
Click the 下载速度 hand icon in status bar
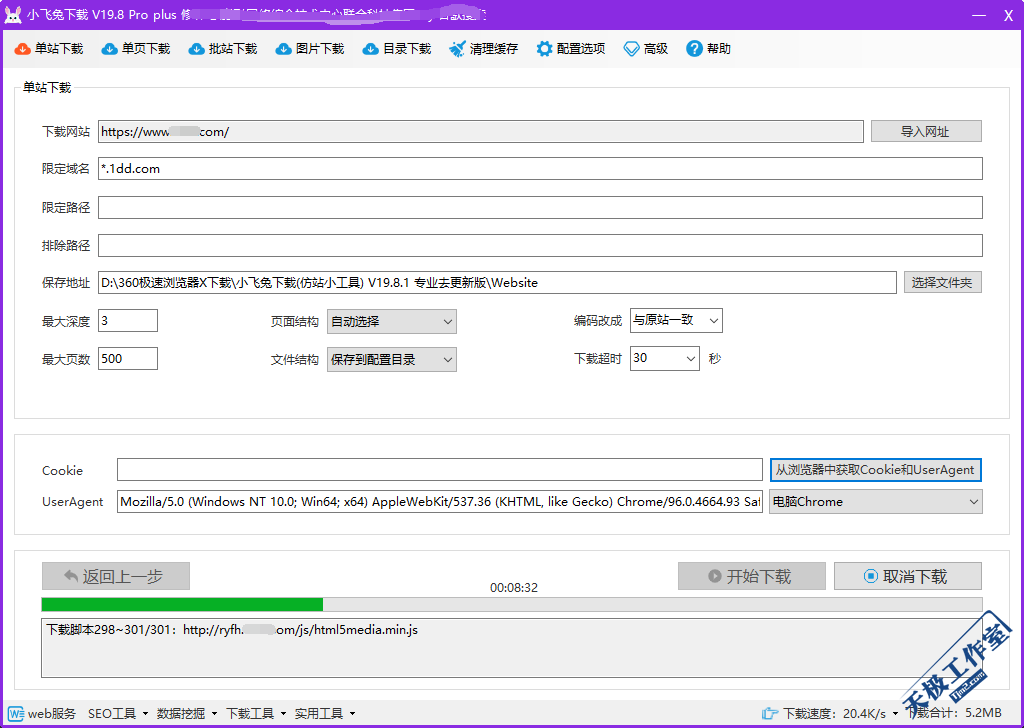point(770,714)
